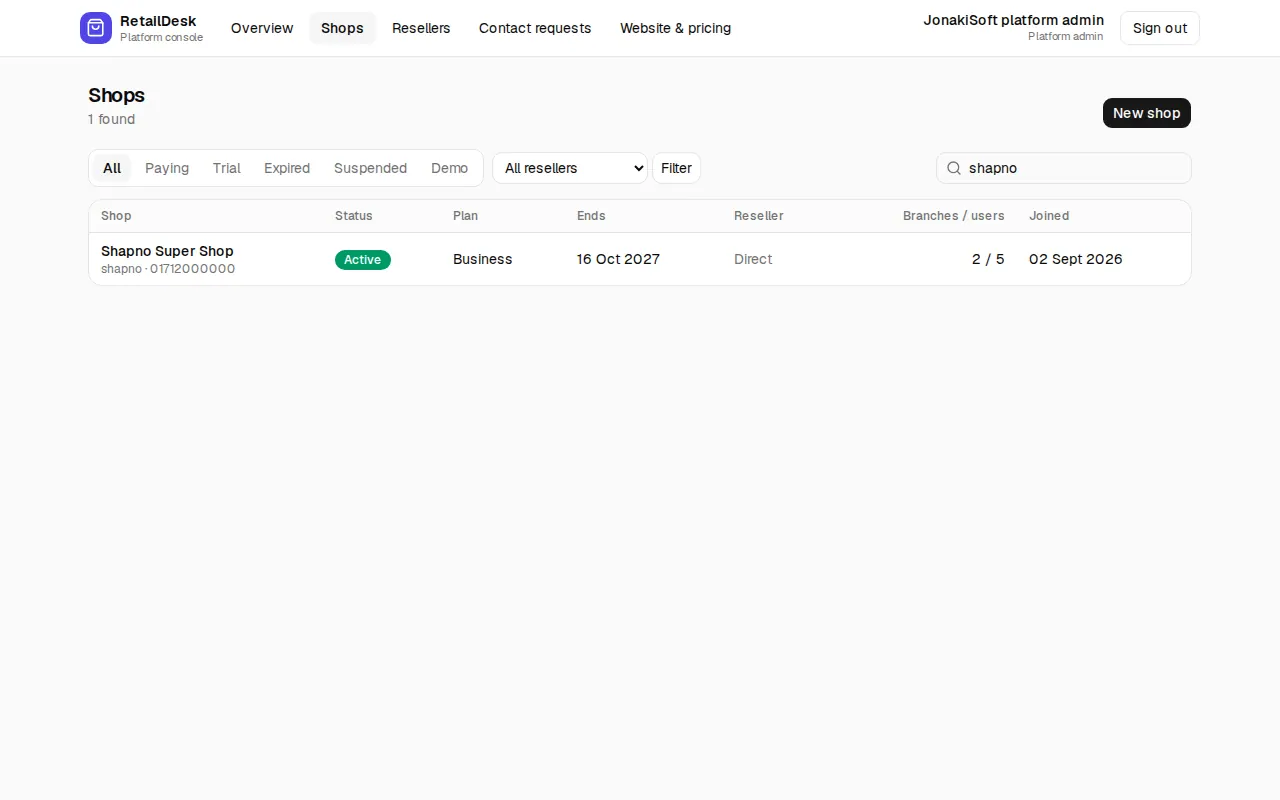Click the 2 / 5 branches users value
Image resolution: width=1280 pixels, height=800 pixels.
click(x=988, y=259)
